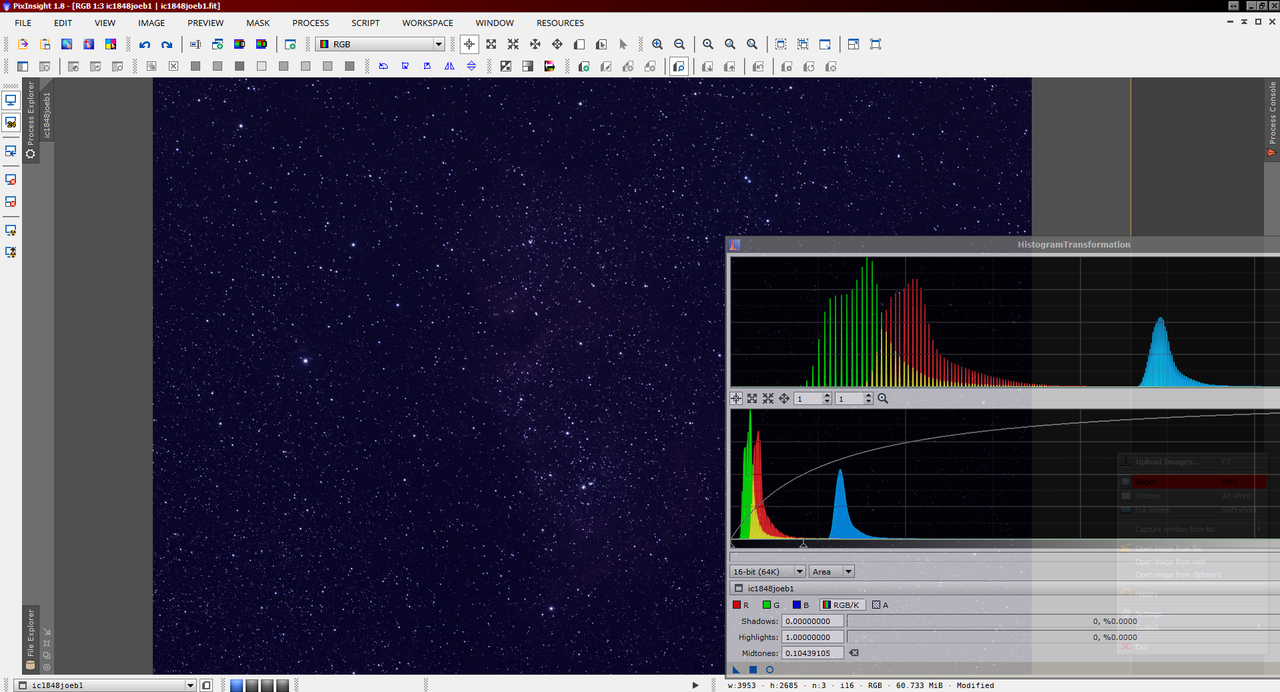1280x692 pixels.
Task: Select the B blue channel
Action: (x=800, y=605)
